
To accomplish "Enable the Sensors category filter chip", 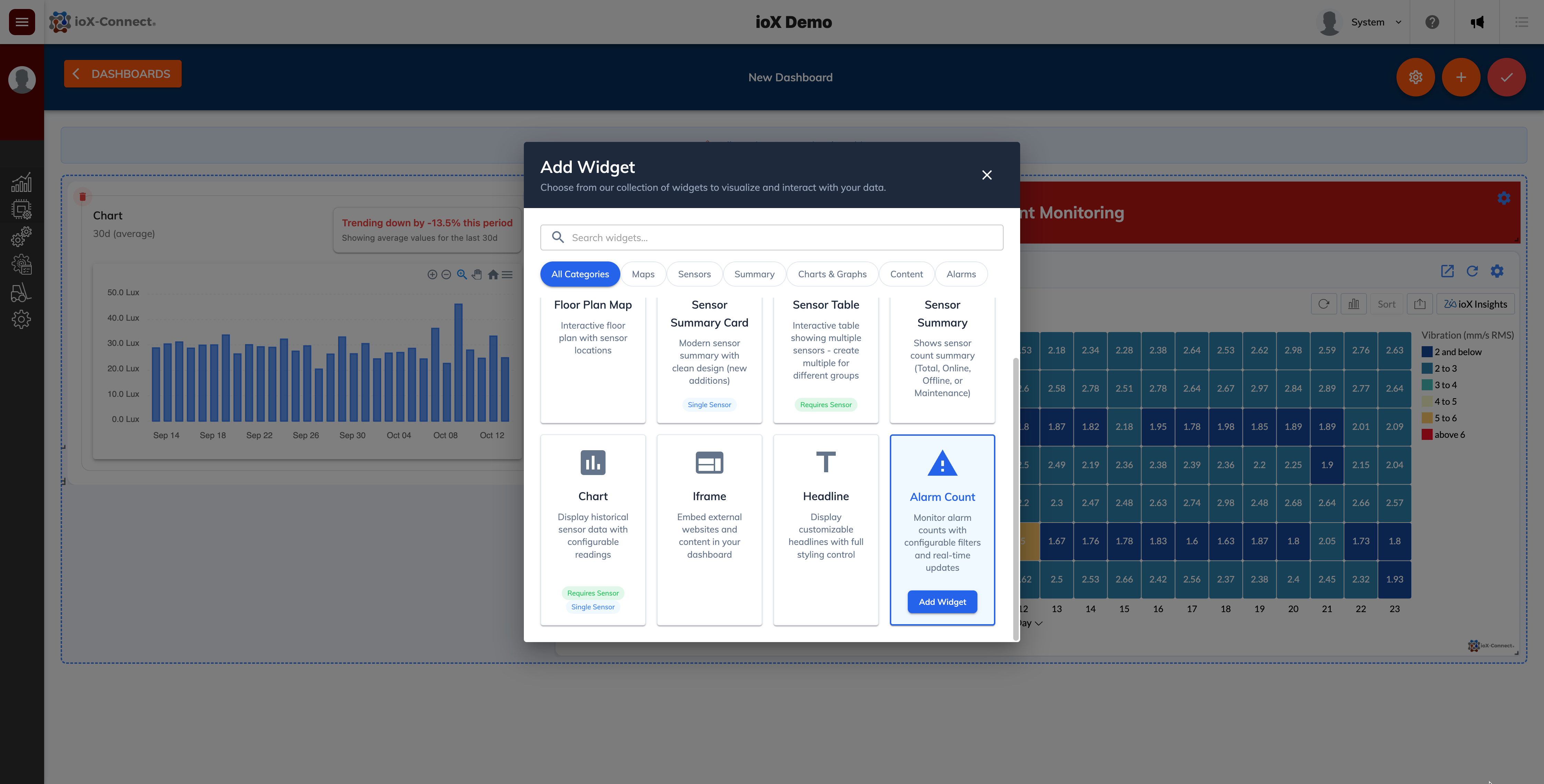I will coord(694,274).
